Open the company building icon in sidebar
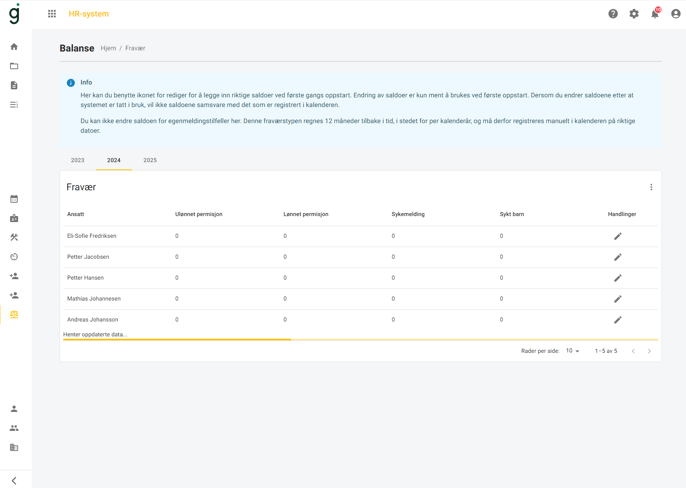686x488 pixels. [14, 447]
